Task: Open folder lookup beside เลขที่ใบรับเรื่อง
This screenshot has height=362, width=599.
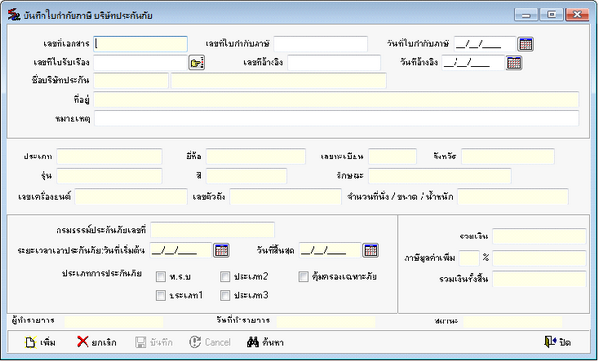Action: pyautogui.click(x=197, y=63)
